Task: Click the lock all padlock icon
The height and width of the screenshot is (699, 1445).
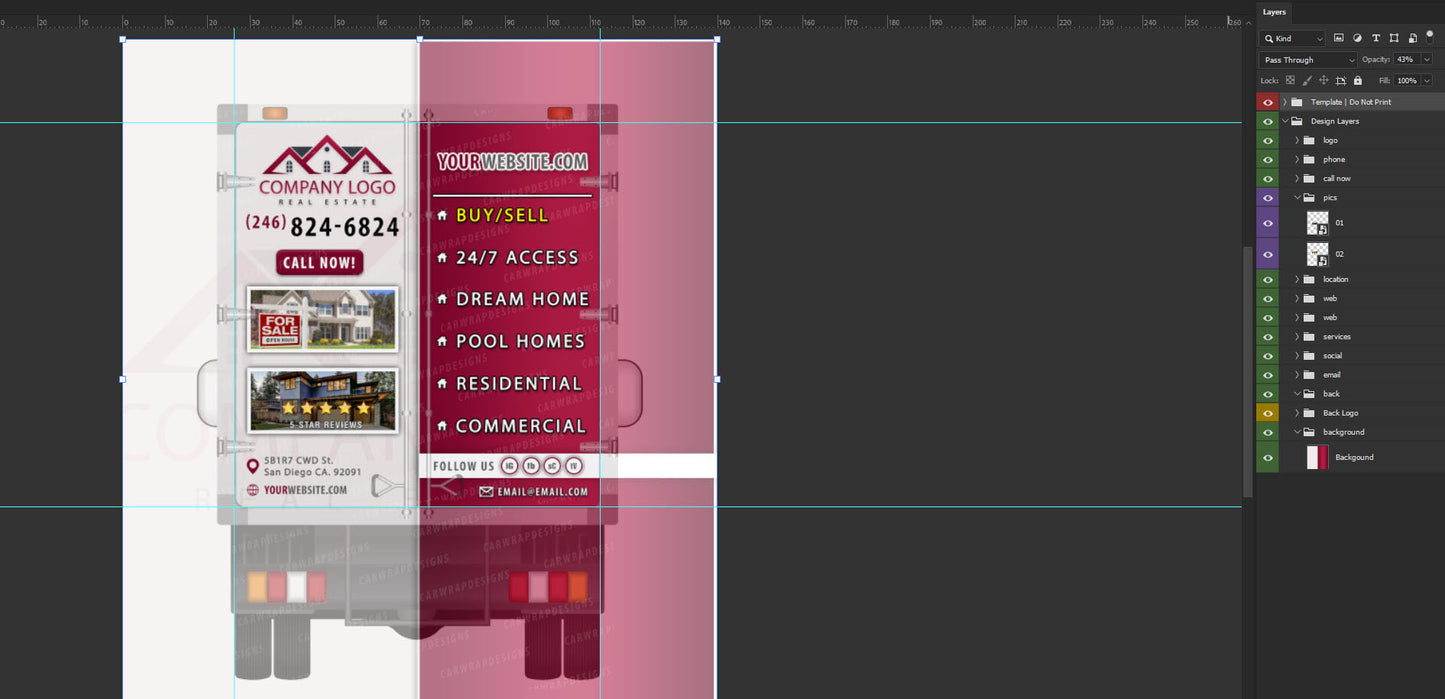Action: pos(1357,80)
